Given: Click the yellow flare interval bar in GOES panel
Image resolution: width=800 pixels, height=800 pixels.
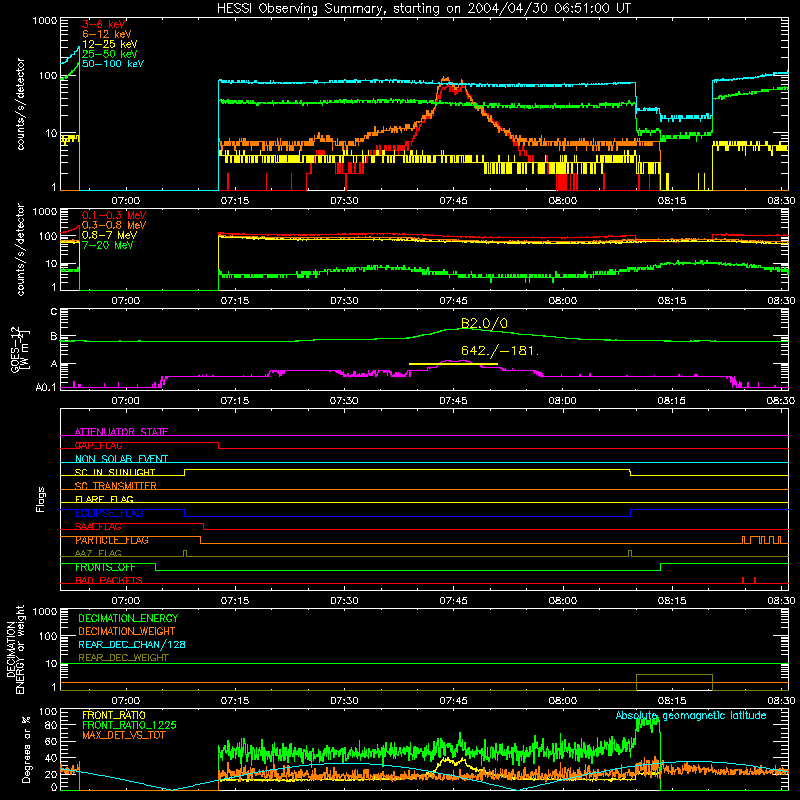Looking at the screenshot, I should (453, 364).
